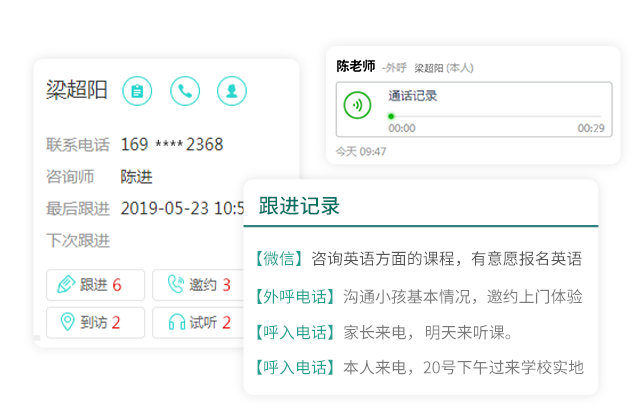This screenshot has width=644, height=420.
Task: Click the phone number 169 ****2368
Action: click(x=172, y=145)
